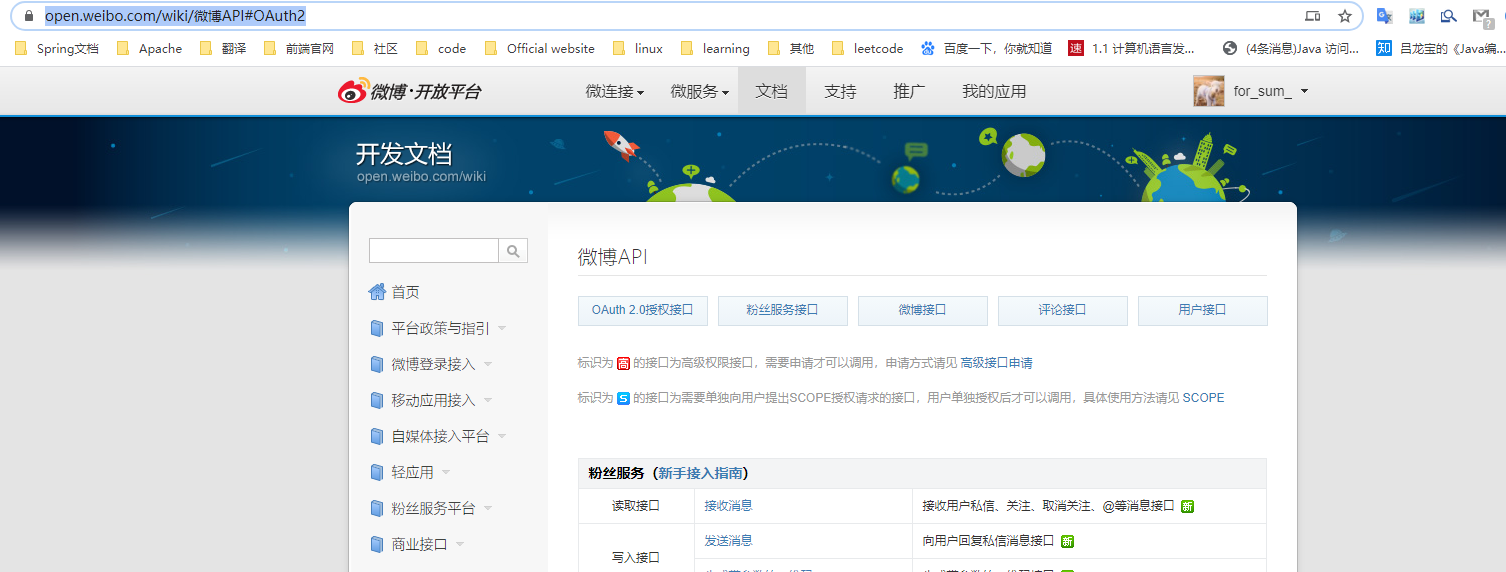Click the 读取接口 table cell

636,506
